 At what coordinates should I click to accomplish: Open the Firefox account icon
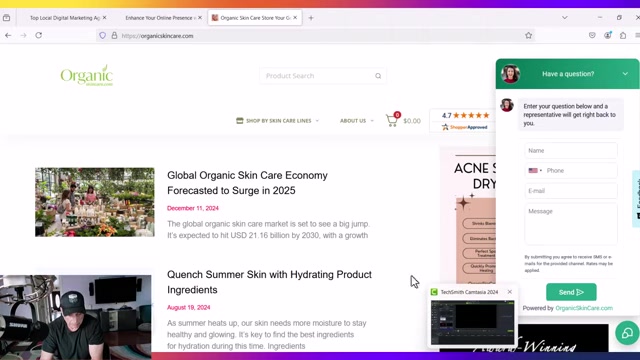(608, 36)
